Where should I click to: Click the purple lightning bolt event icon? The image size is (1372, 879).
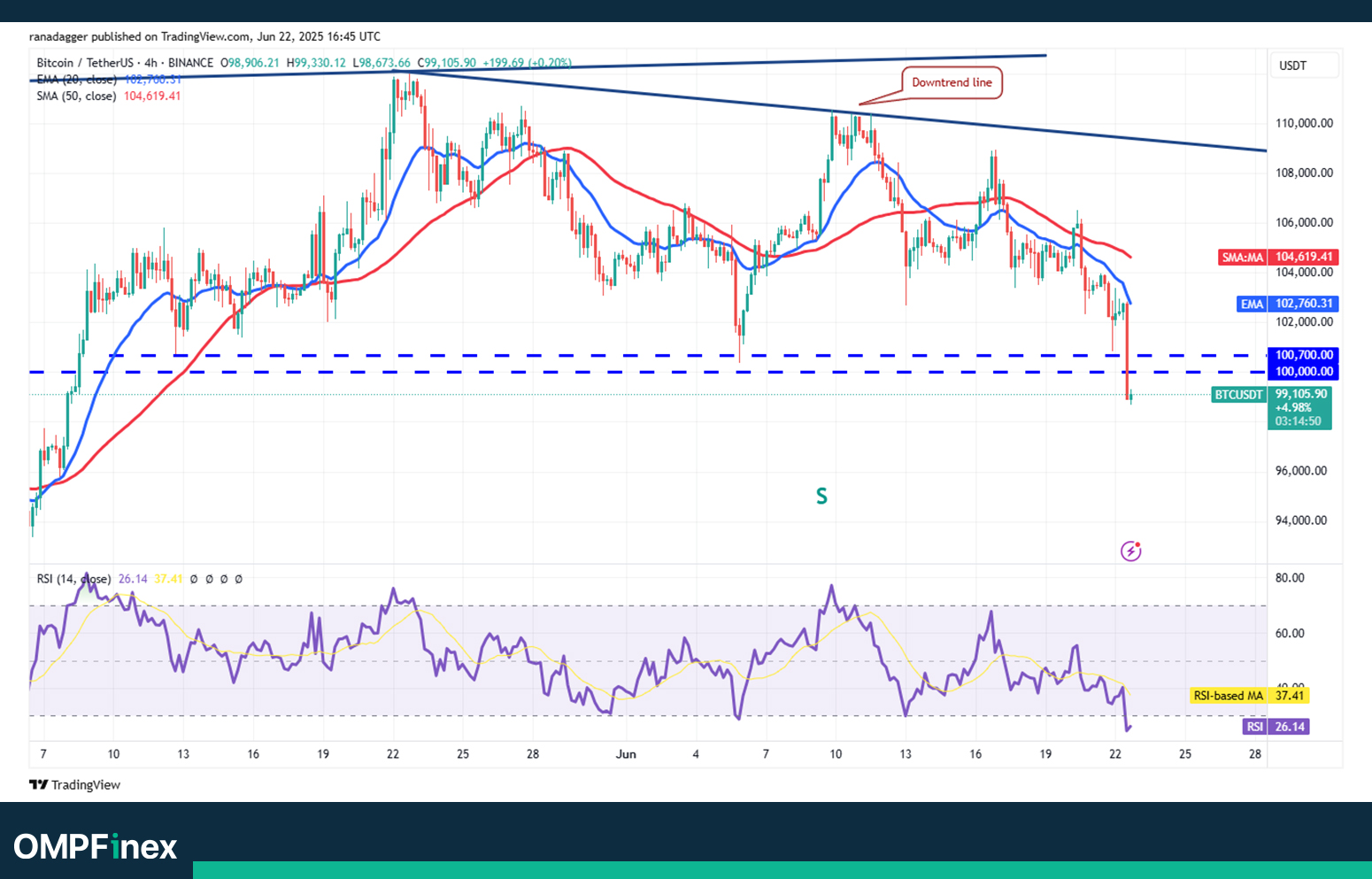point(1130,551)
